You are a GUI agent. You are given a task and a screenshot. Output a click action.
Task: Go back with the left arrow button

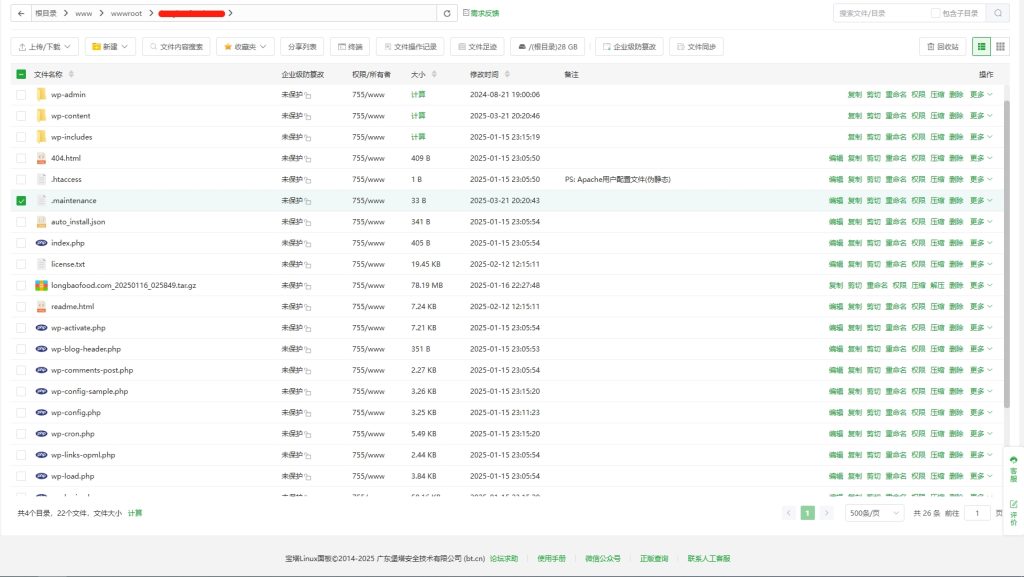tap(21, 13)
